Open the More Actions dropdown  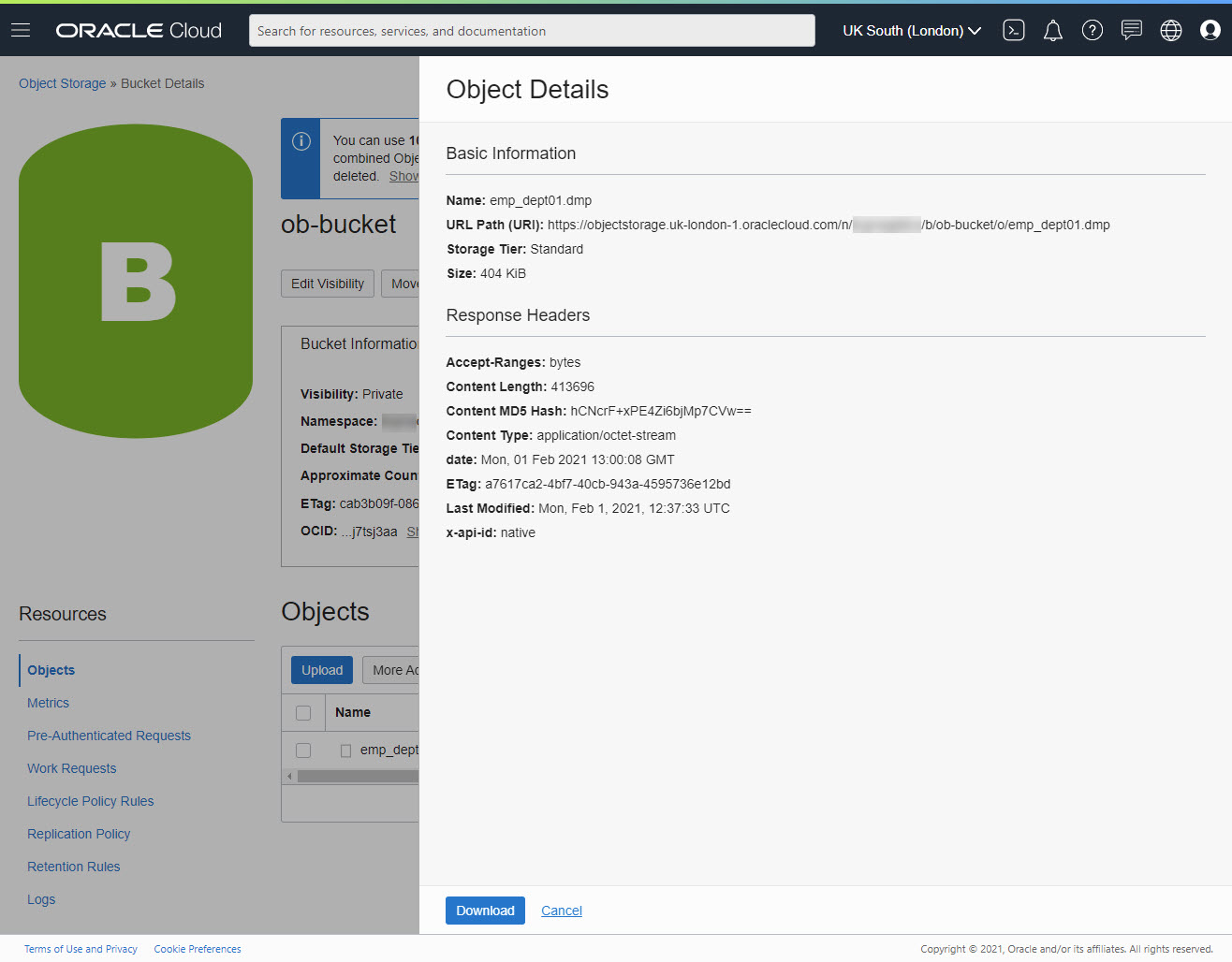coord(391,670)
